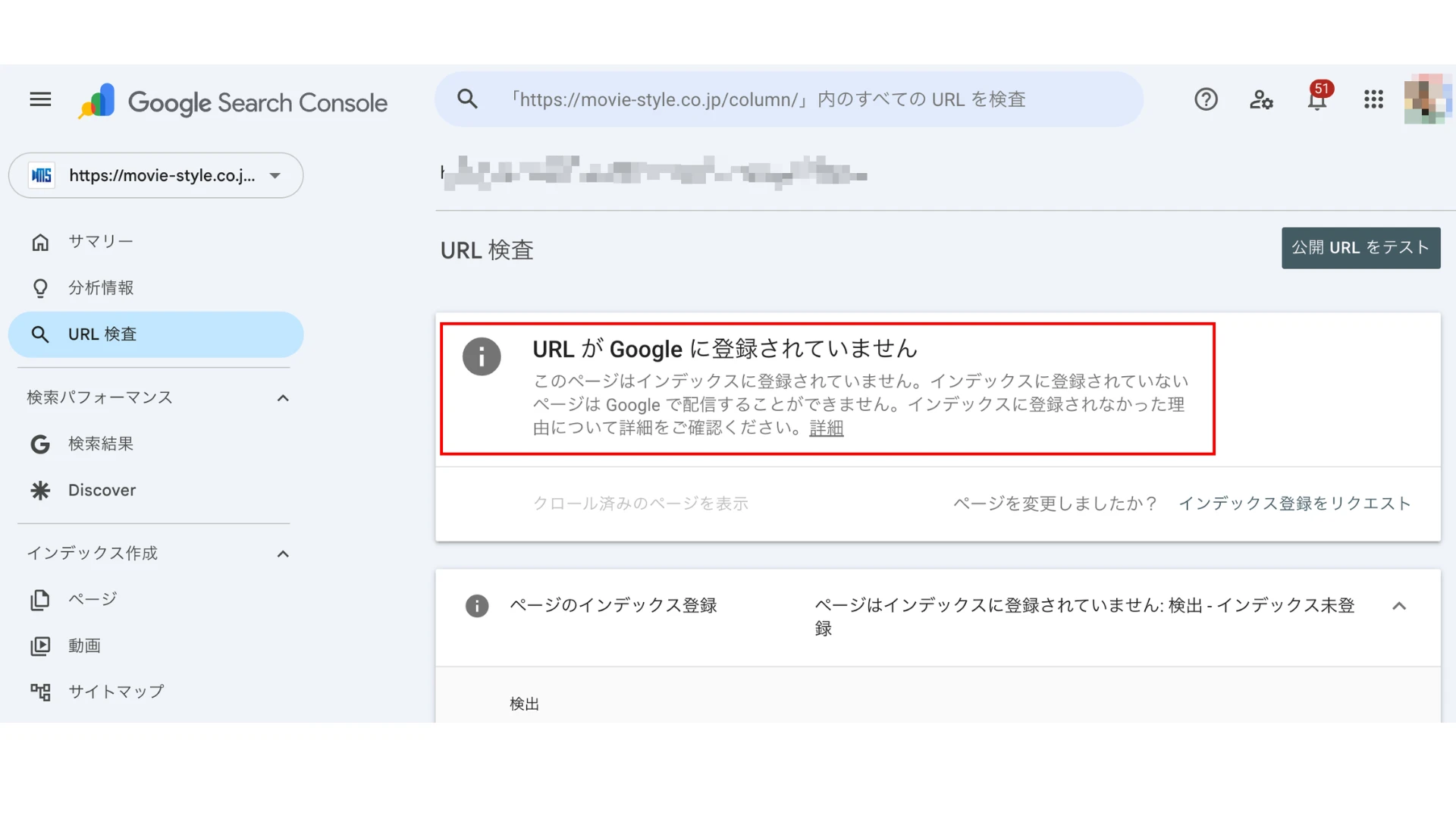Viewport: 1456px width, 819px height.
Task: Click the ページを変更しましたか？ text
Action: tap(1055, 504)
